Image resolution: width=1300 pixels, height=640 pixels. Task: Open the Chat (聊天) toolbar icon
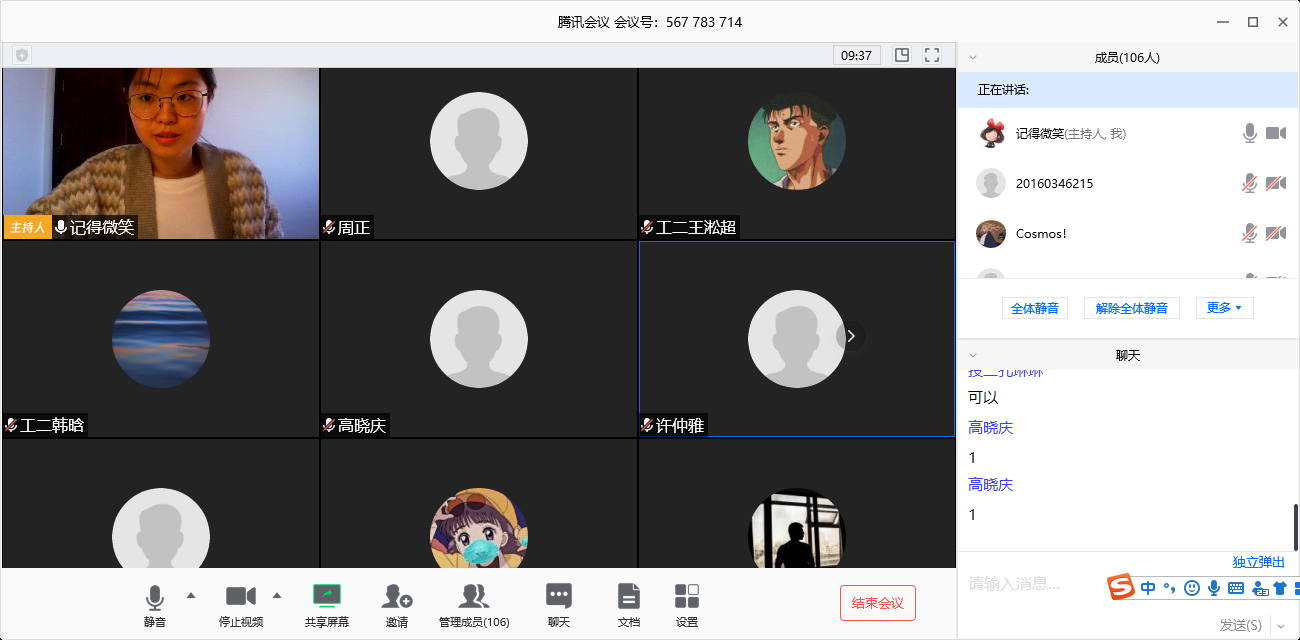[558, 597]
